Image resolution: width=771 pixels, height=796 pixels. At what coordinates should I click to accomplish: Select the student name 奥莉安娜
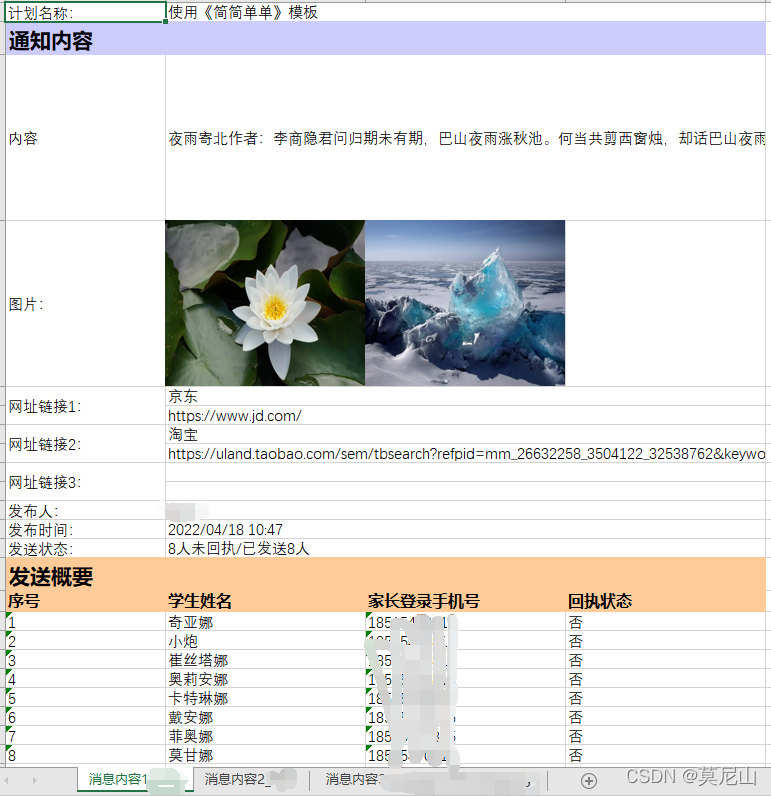265,679
